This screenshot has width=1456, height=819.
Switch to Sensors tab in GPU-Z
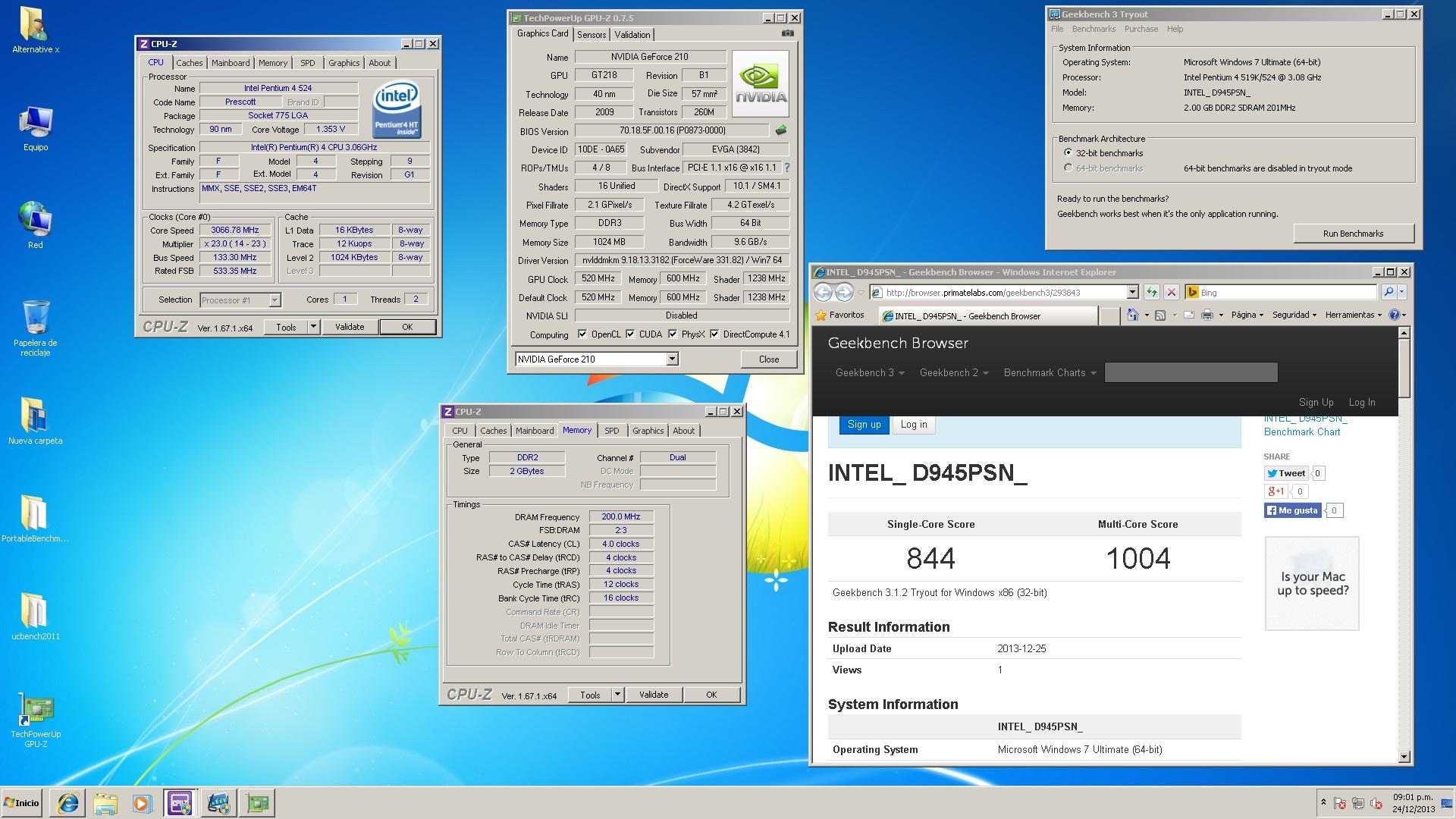click(591, 35)
